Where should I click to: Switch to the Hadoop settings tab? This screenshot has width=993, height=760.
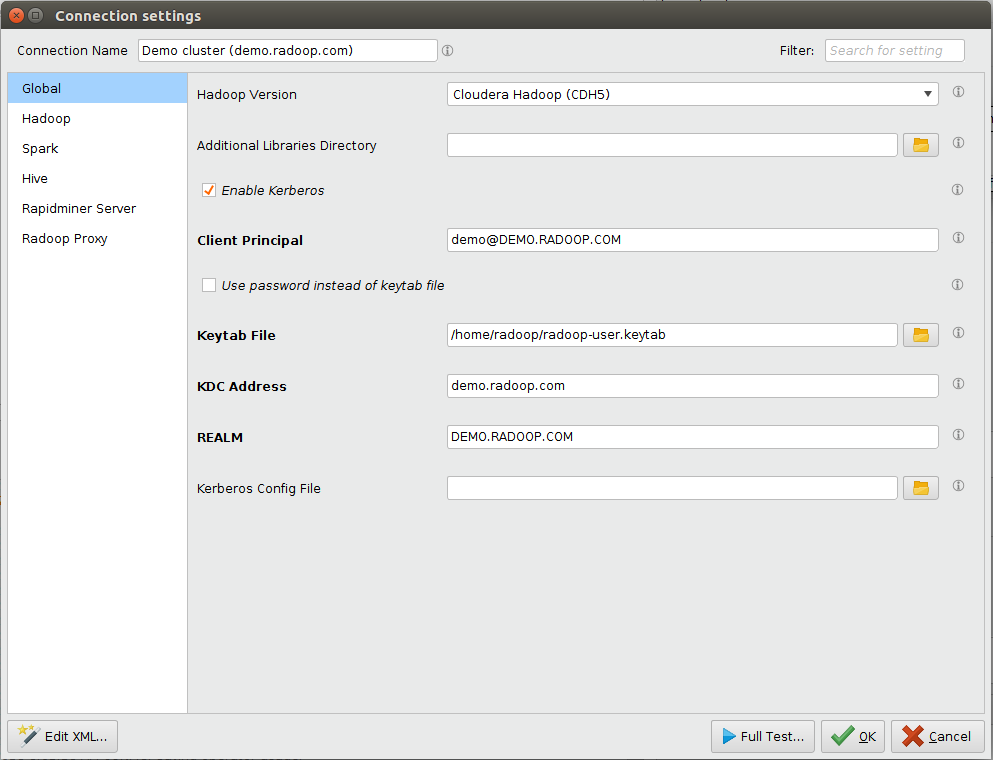pos(46,118)
